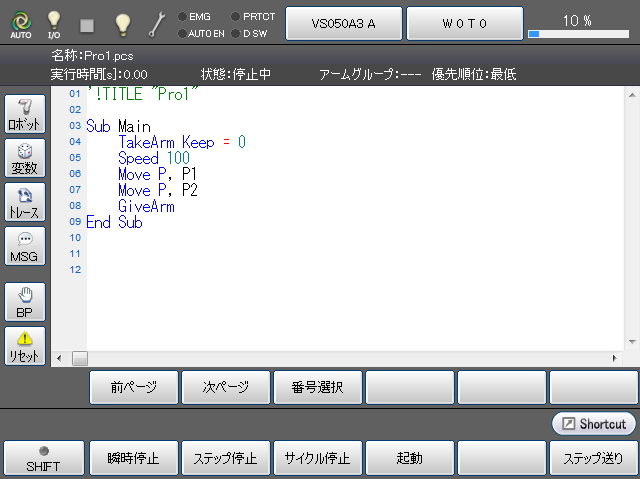The width and height of the screenshot is (640, 479).
Task: Go to 次ページ (next page)
Action: pyautogui.click(x=226, y=387)
